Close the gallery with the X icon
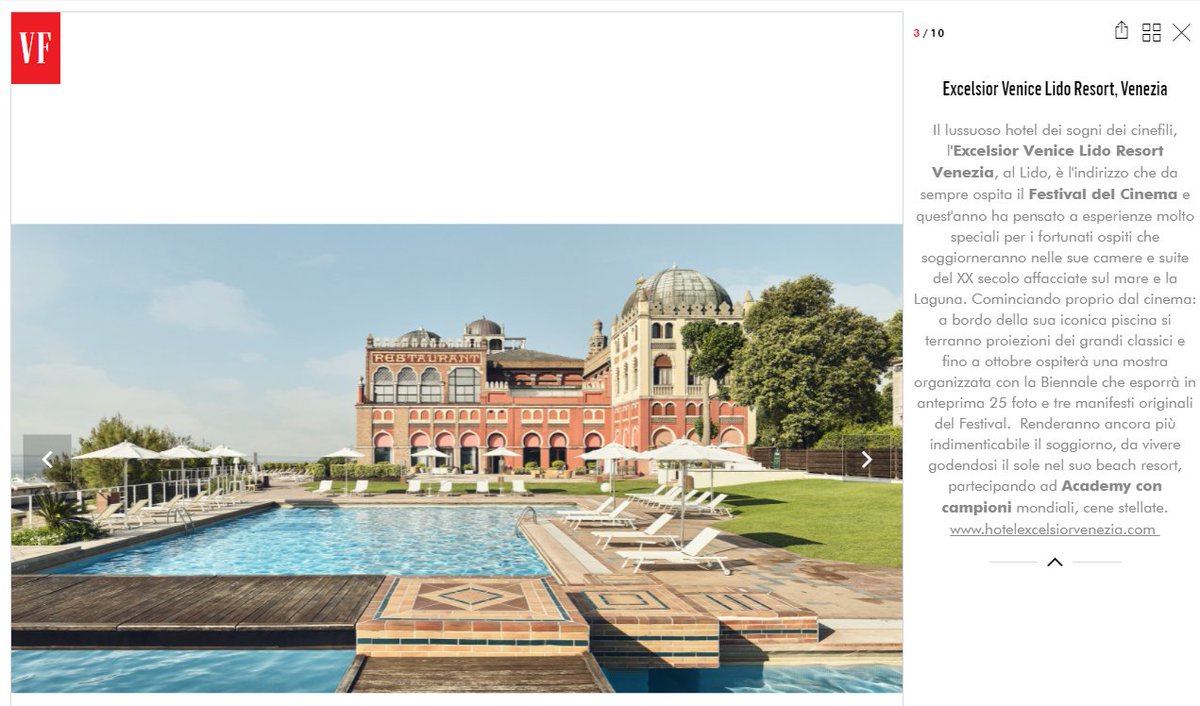This screenshot has width=1200, height=706. point(1181,32)
